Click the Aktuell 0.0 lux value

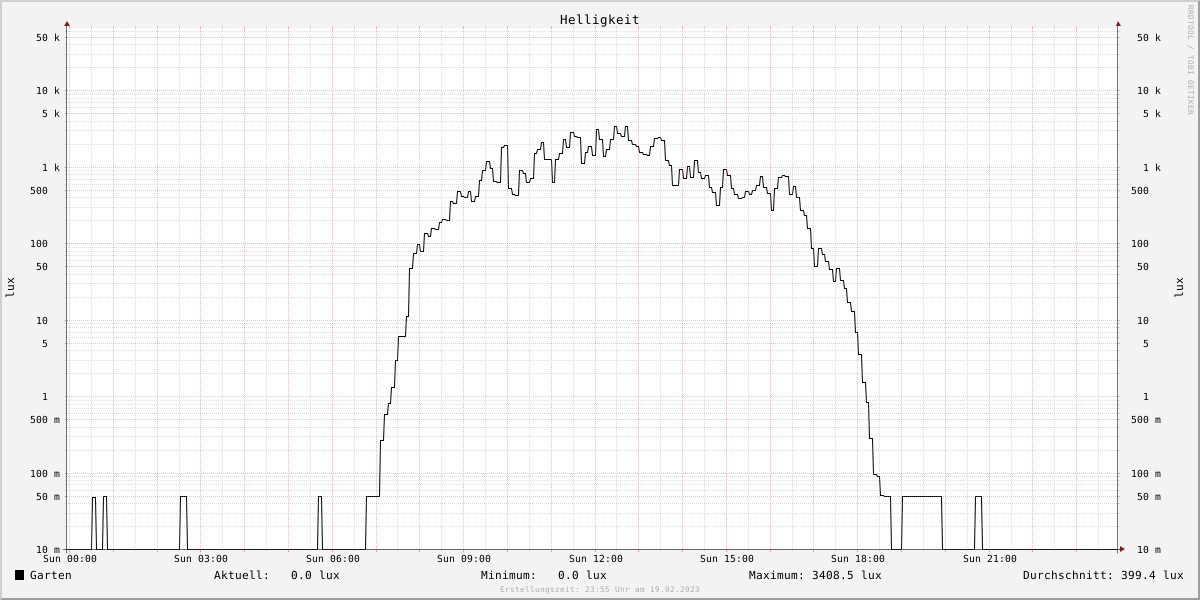pos(315,575)
